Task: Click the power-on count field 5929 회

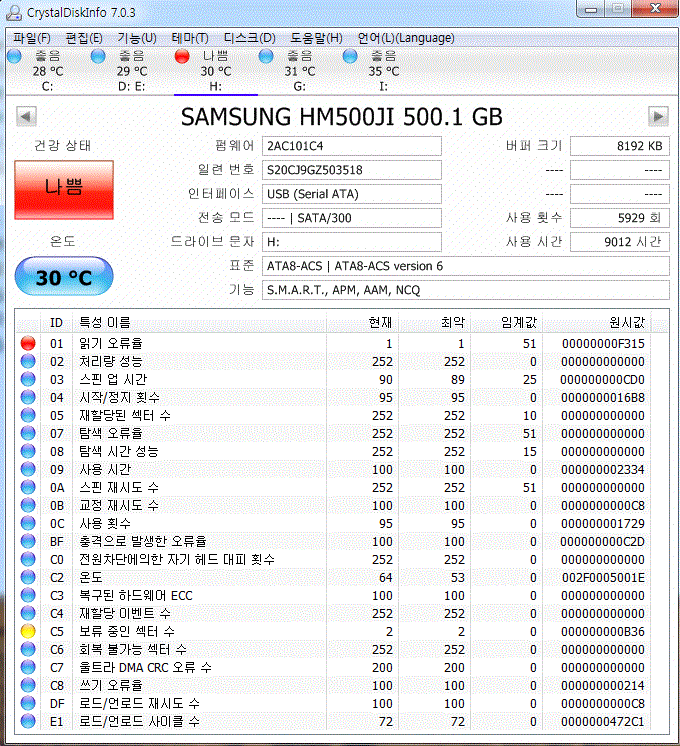Action: [620, 218]
